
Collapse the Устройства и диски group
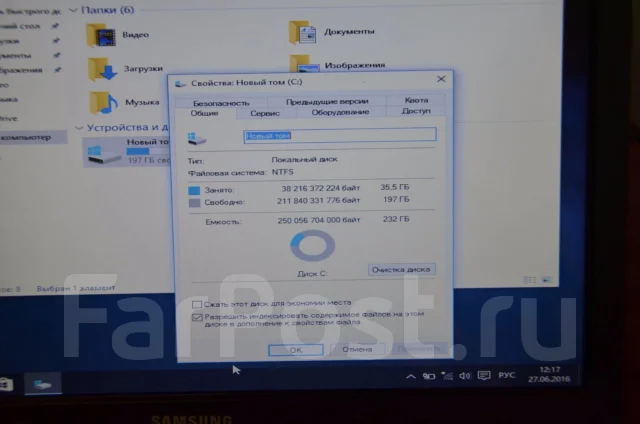click(x=79, y=128)
